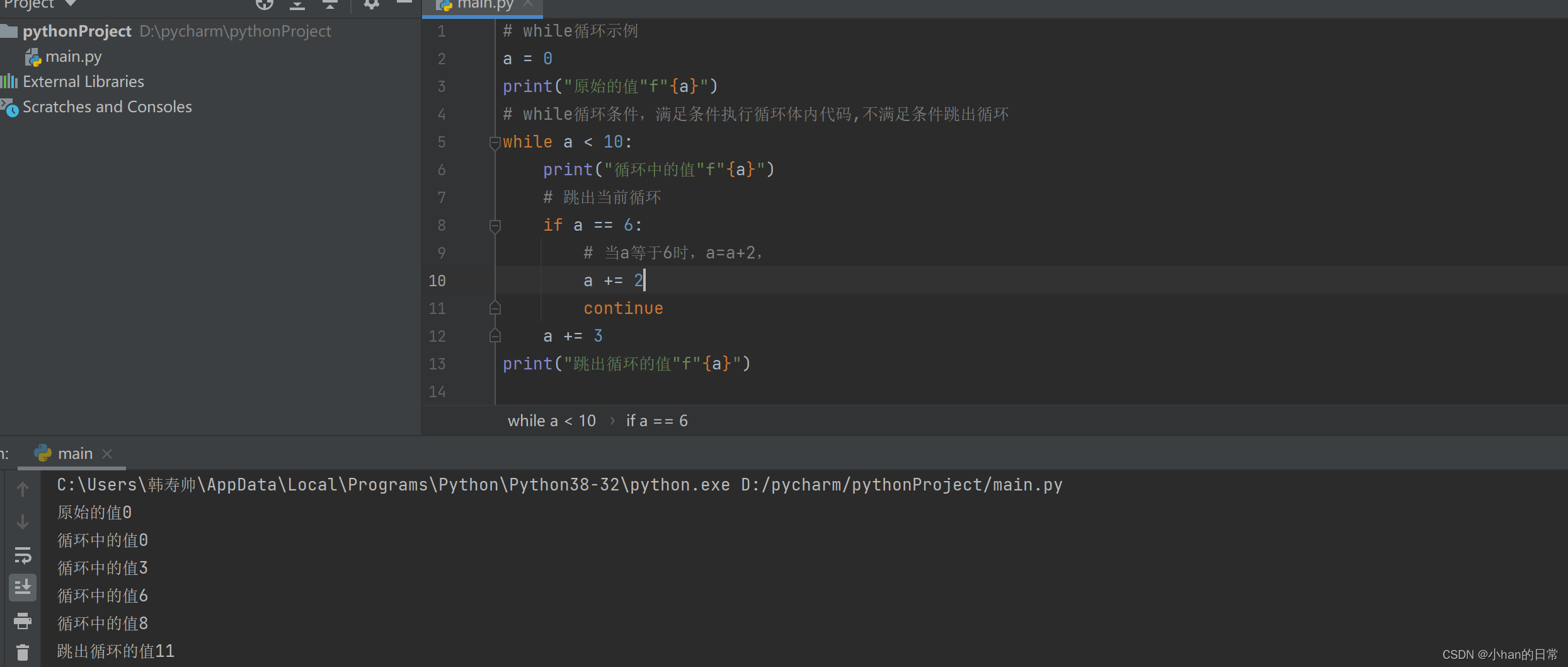Screen dimensions: 1568x667
Task: Expand all items in Project panel
Action: (x=297, y=5)
